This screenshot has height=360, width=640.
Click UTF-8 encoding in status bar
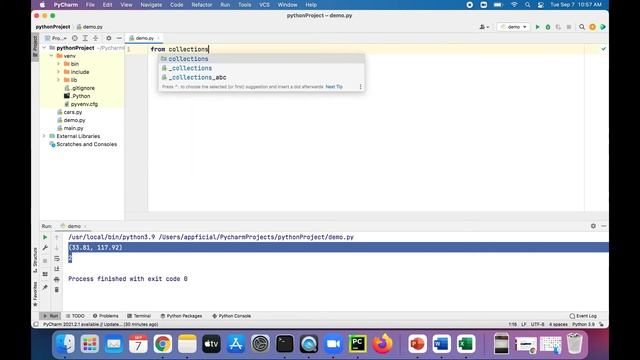click(x=538, y=324)
